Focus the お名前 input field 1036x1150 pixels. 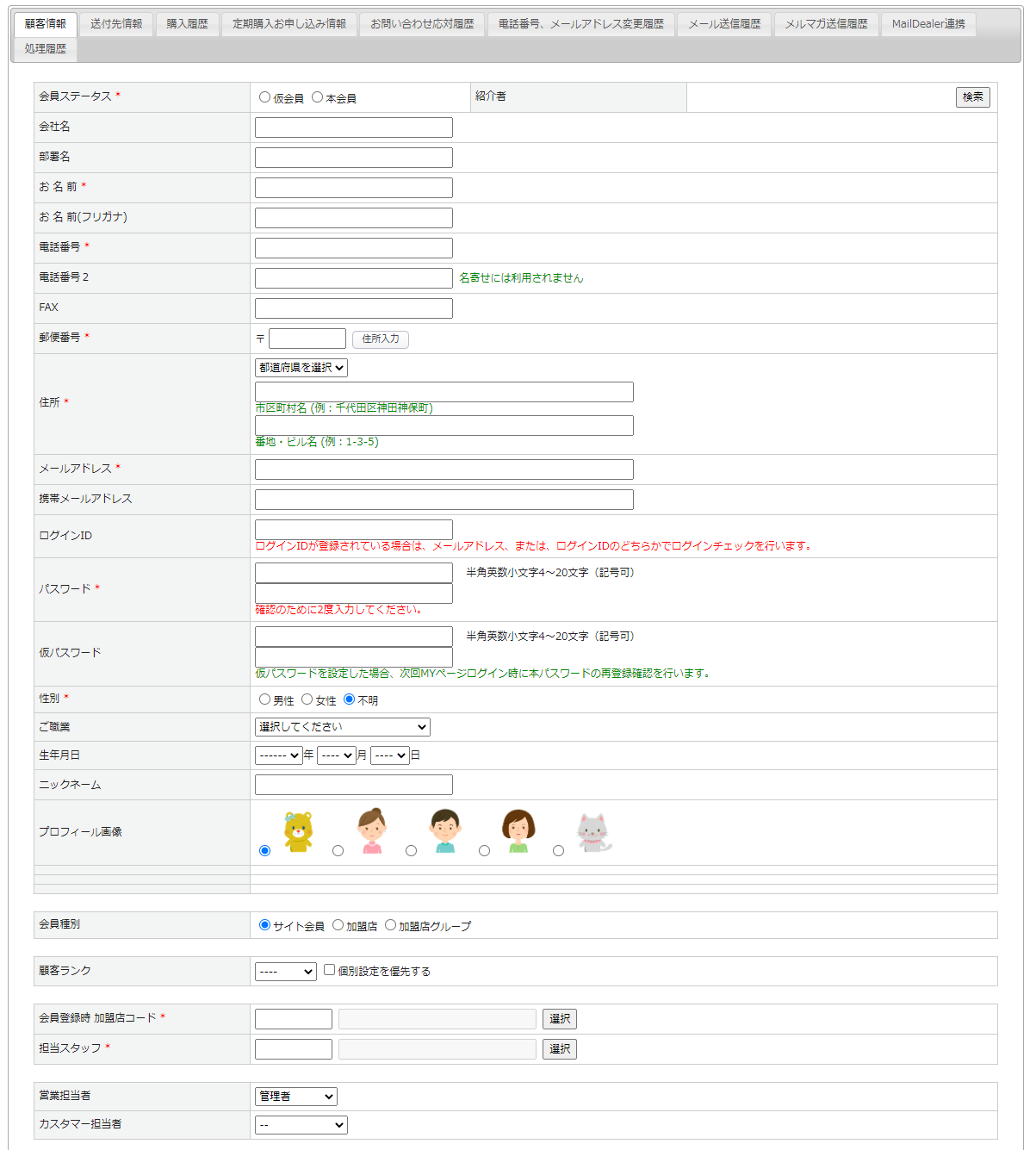[x=354, y=188]
